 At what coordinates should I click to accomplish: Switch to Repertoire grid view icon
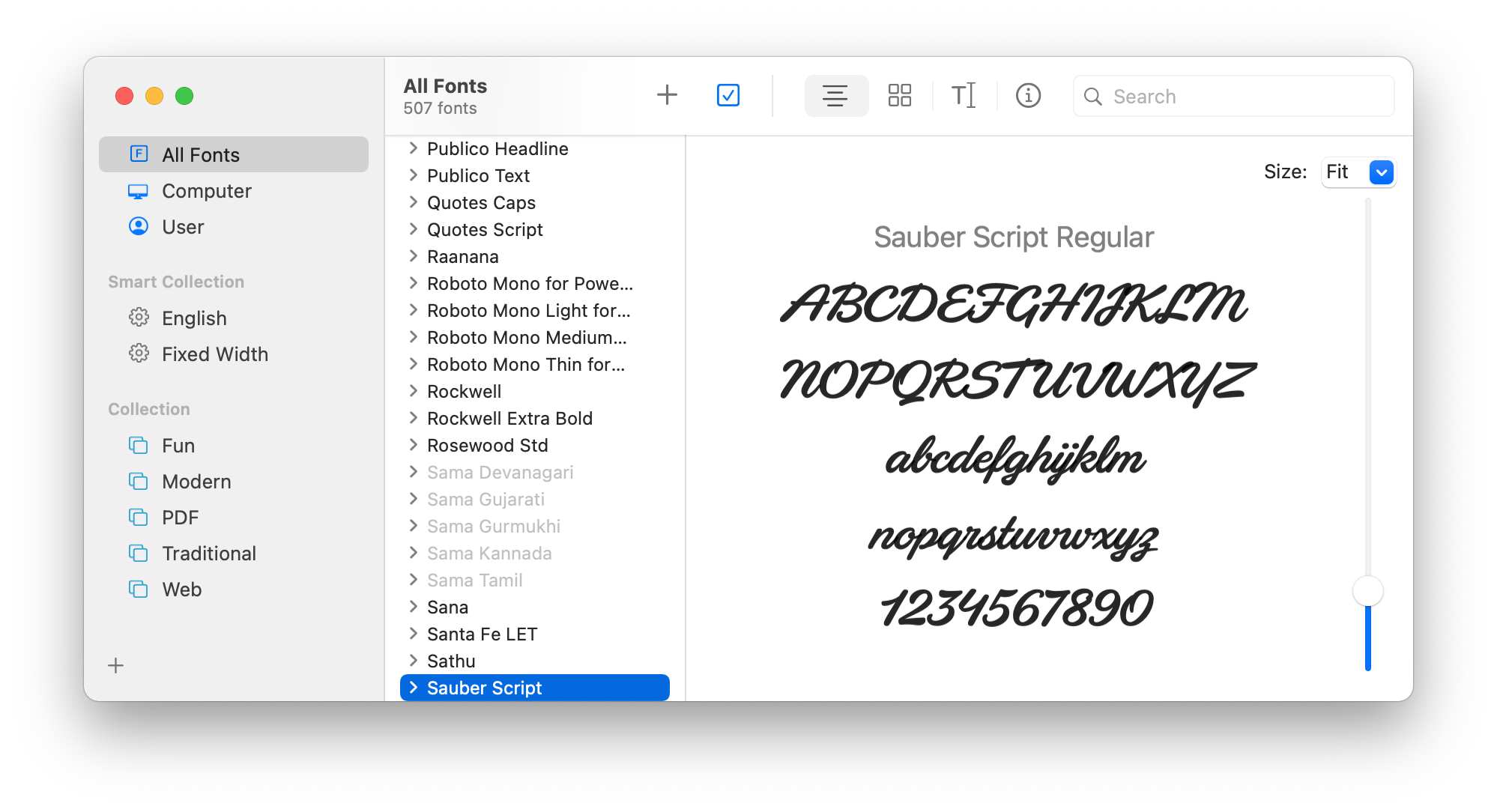pyautogui.click(x=899, y=95)
